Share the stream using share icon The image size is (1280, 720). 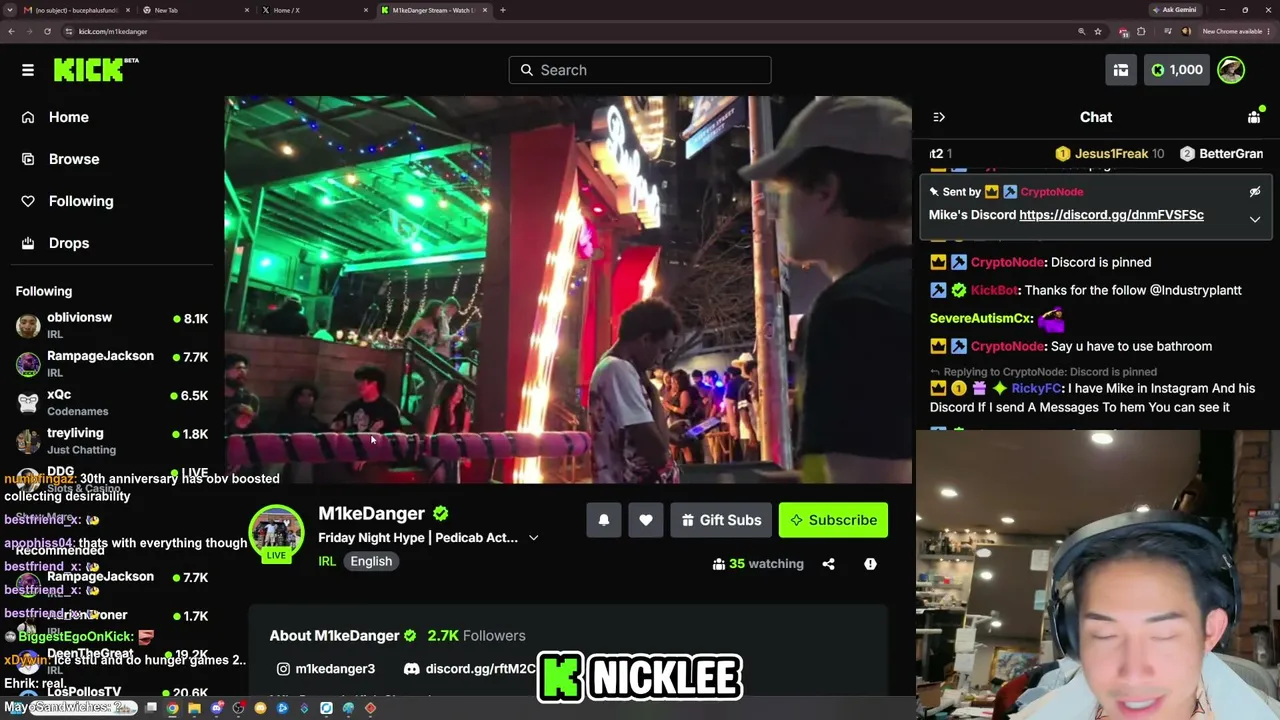[828, 564]
